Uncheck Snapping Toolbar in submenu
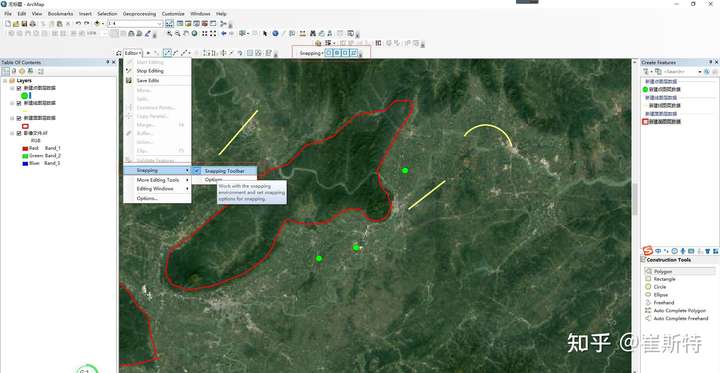The image size is (720, 373). click(225, 170)
